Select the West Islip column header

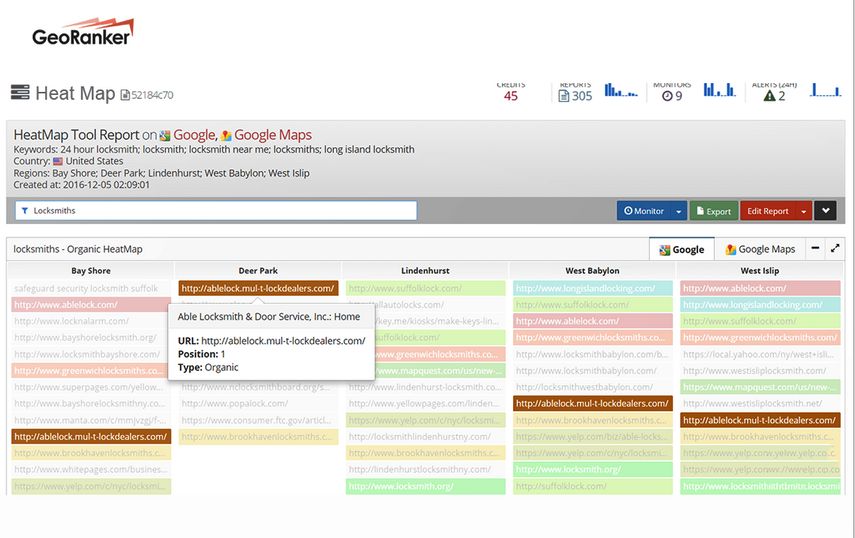pyautogui.click(x=760, y=270)
